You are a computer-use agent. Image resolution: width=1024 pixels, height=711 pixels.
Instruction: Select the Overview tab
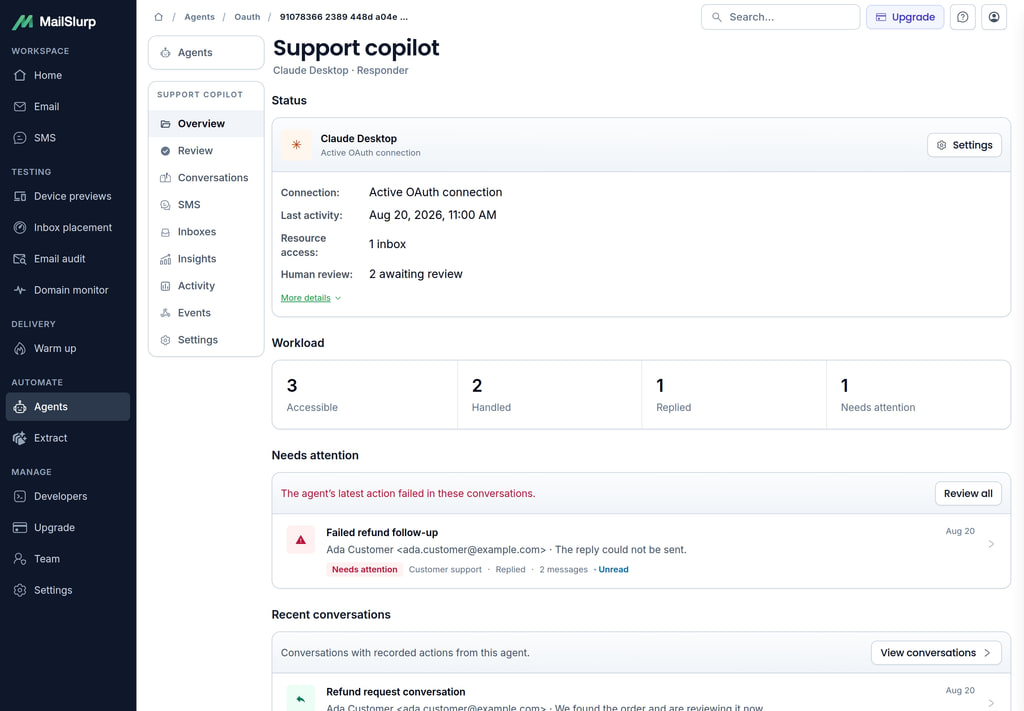tap(206, 123)
